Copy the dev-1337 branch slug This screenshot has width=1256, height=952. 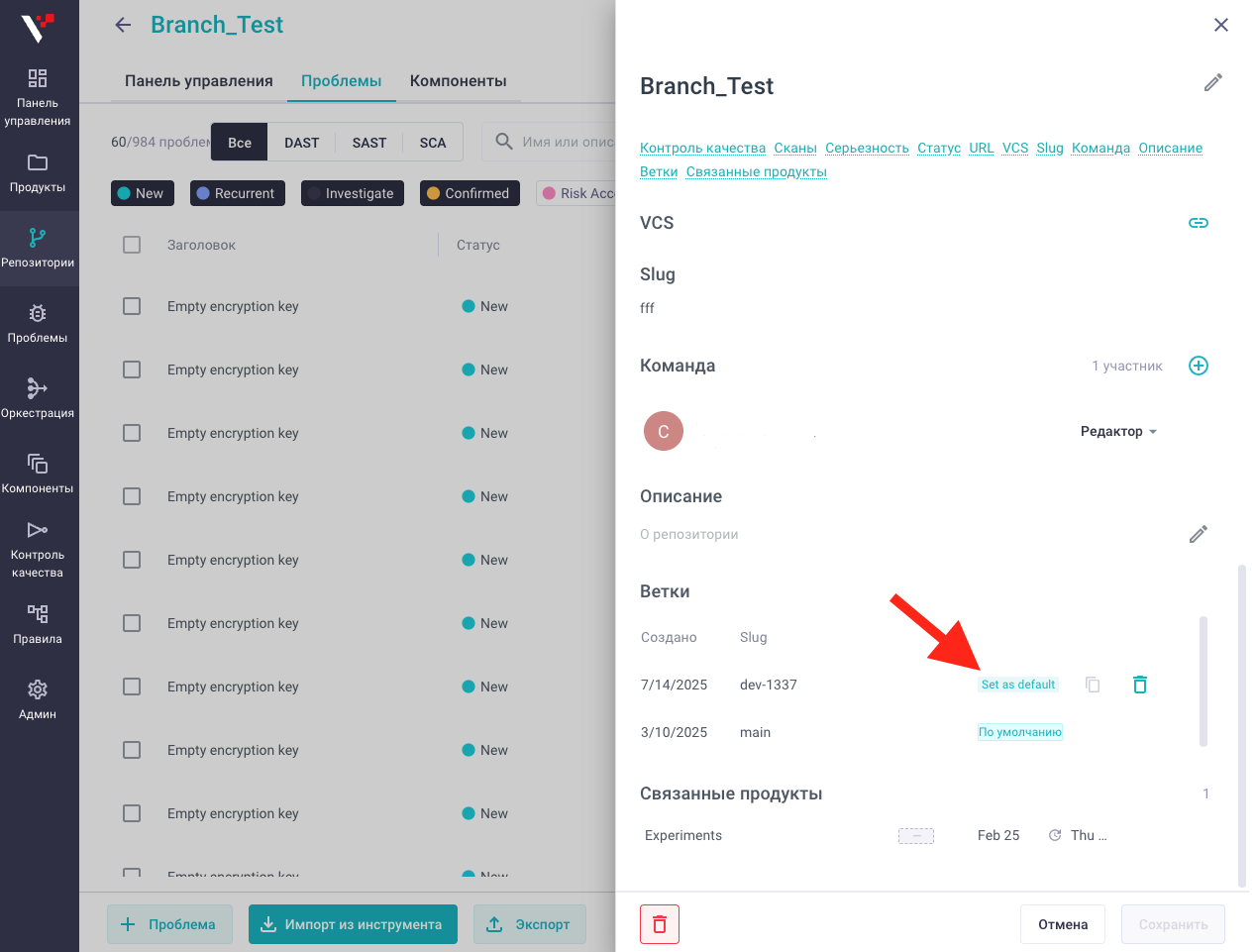pos(1093,685)
